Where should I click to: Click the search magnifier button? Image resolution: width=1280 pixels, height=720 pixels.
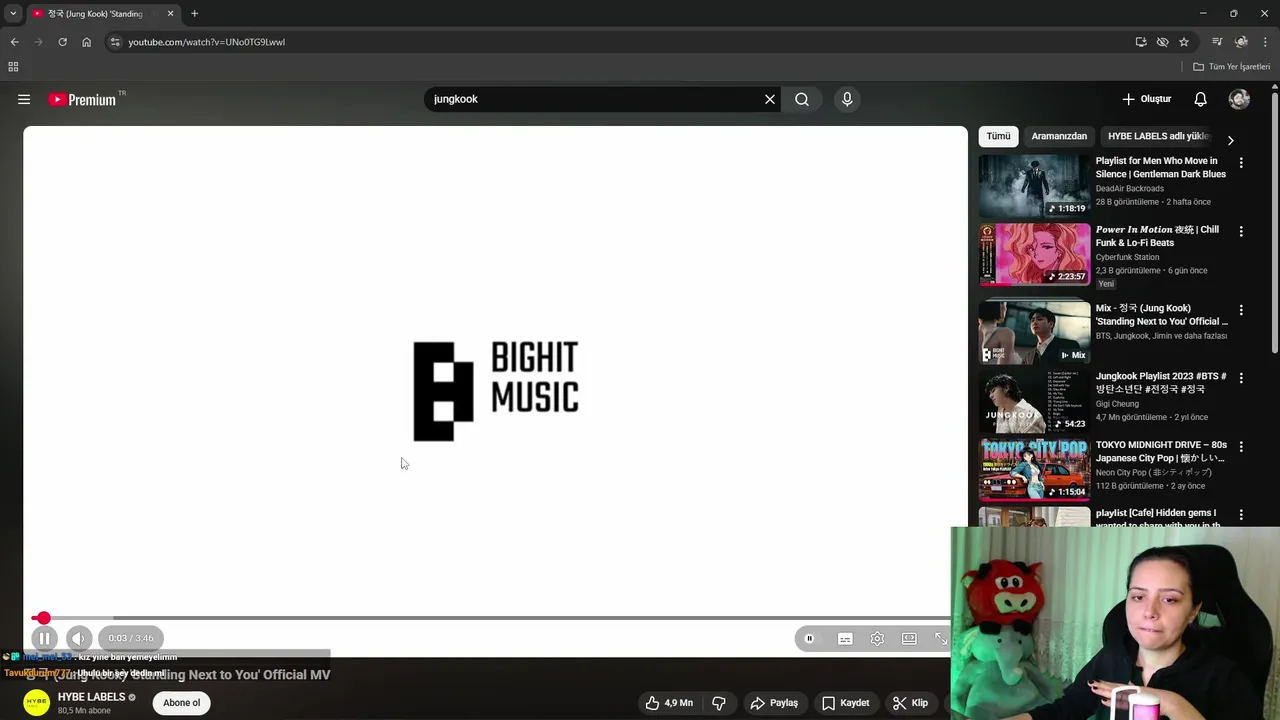point(802,99)
